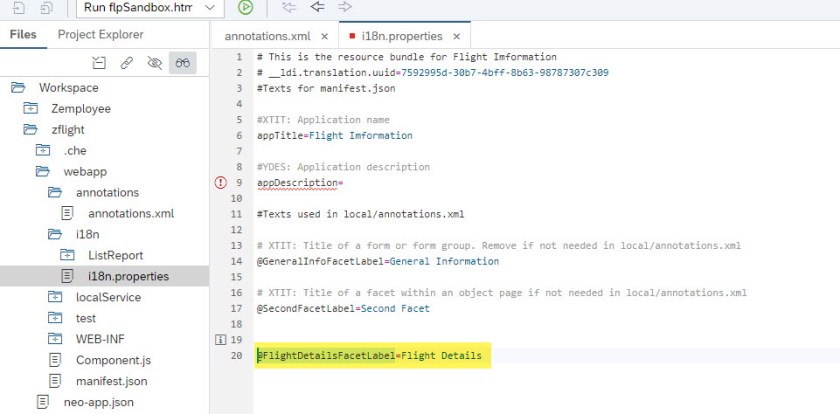Collapse the zflight folder
This screenshot has height=414, width=840.
[x=31, y=130]
